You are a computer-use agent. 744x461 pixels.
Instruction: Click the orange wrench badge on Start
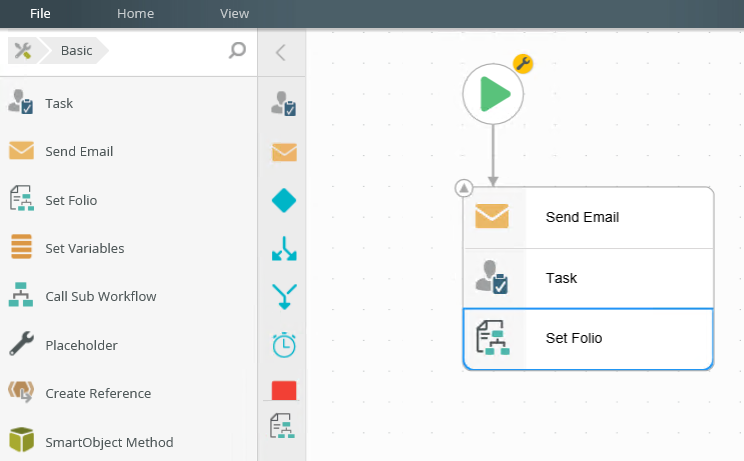(x=523, y=64)
